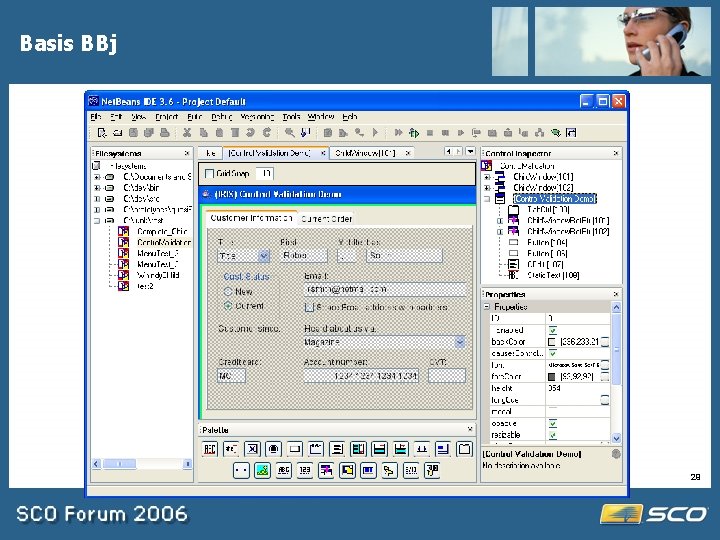Toggle the opaque property checkbox
Screen dimensions: 720x540
click(x=552, y=423)
